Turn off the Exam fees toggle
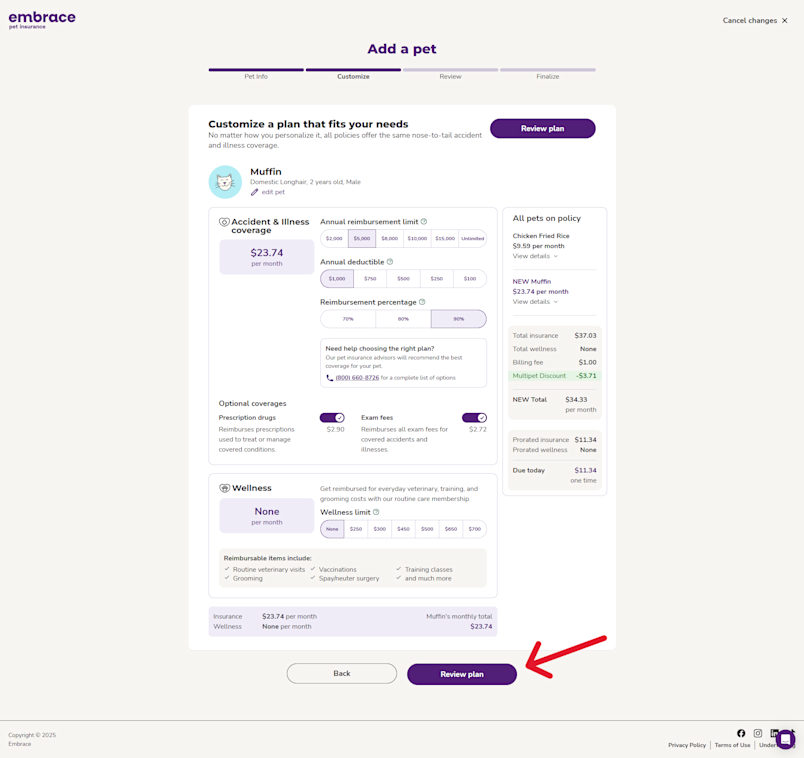Image resolution: width=804 pixels, height=758 pixels. coord(476,417)
